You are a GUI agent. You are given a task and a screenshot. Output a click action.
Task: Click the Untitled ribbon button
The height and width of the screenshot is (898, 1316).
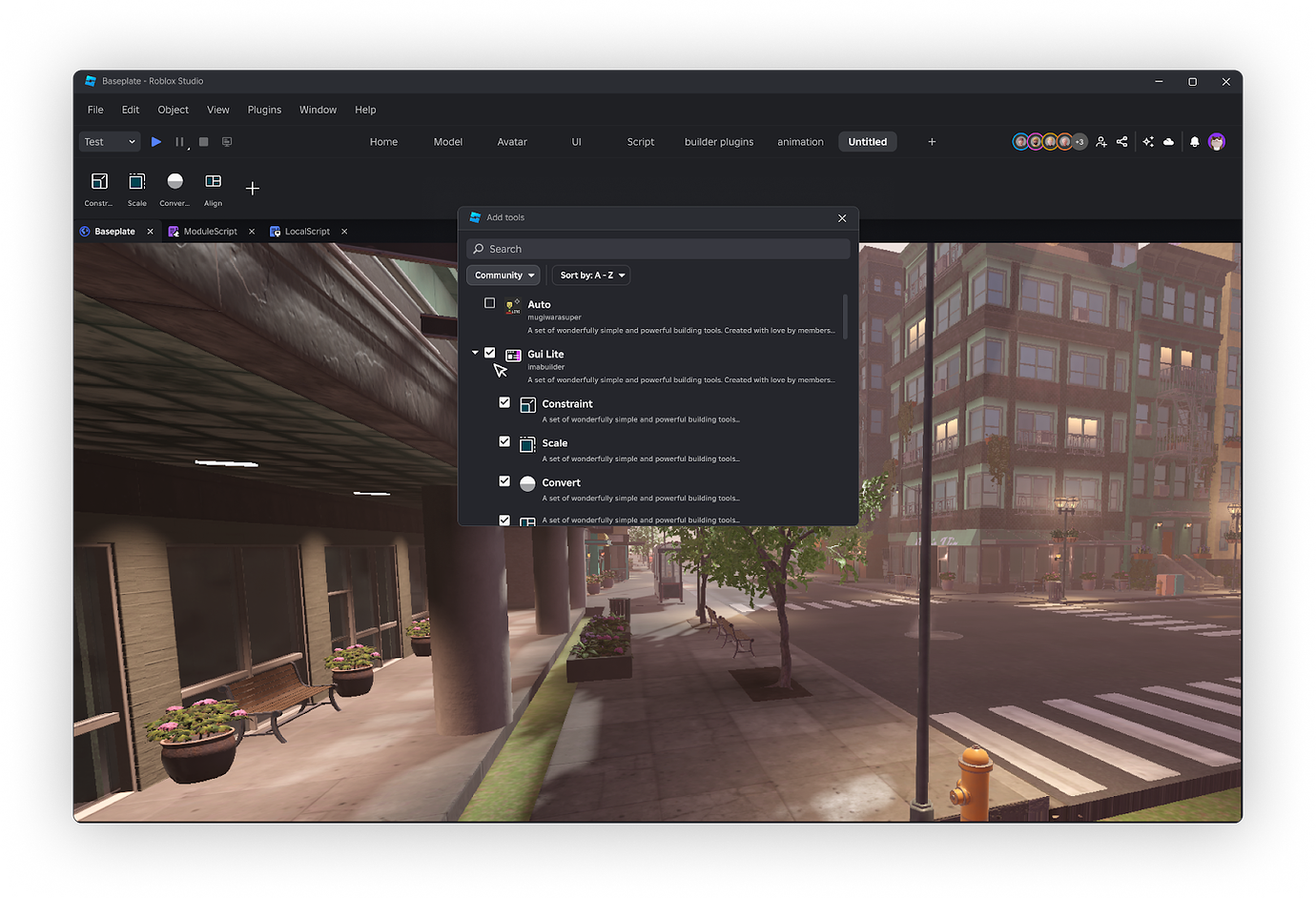(867, 141)
